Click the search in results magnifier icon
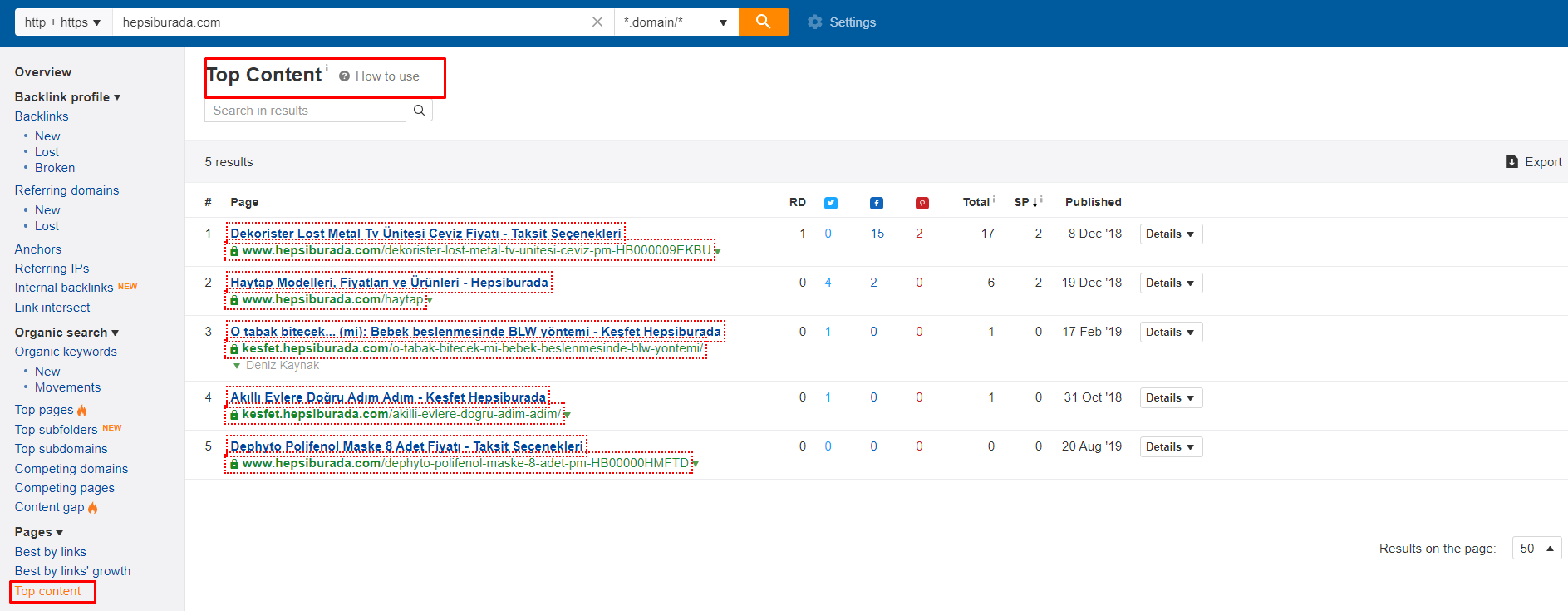This screenshot has width=1568, height=611. [x=419, y=111]
